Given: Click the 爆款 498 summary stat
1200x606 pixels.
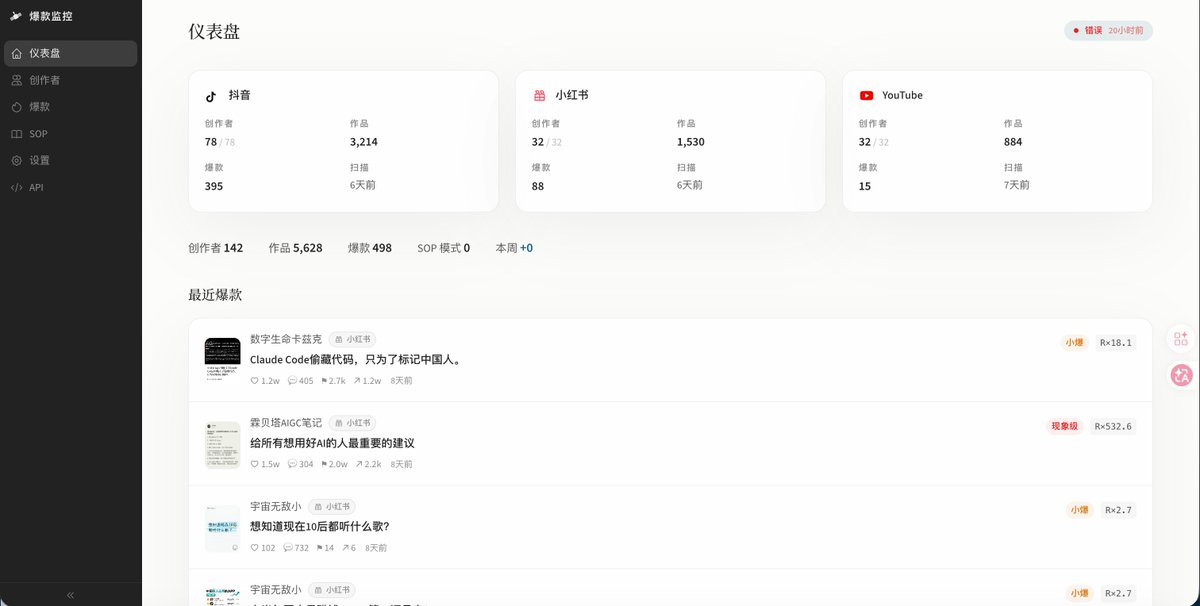Looking at the screenshot, I should tap(370, 248).
